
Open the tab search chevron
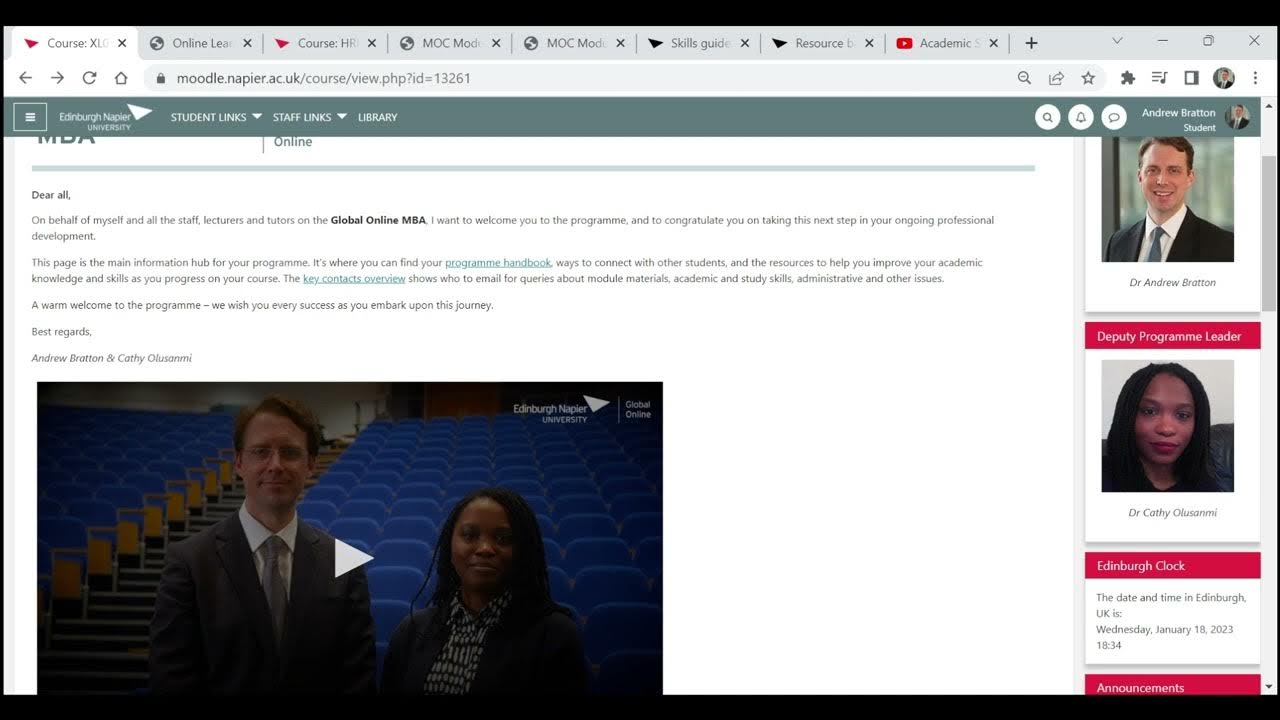coord(1117,41)
